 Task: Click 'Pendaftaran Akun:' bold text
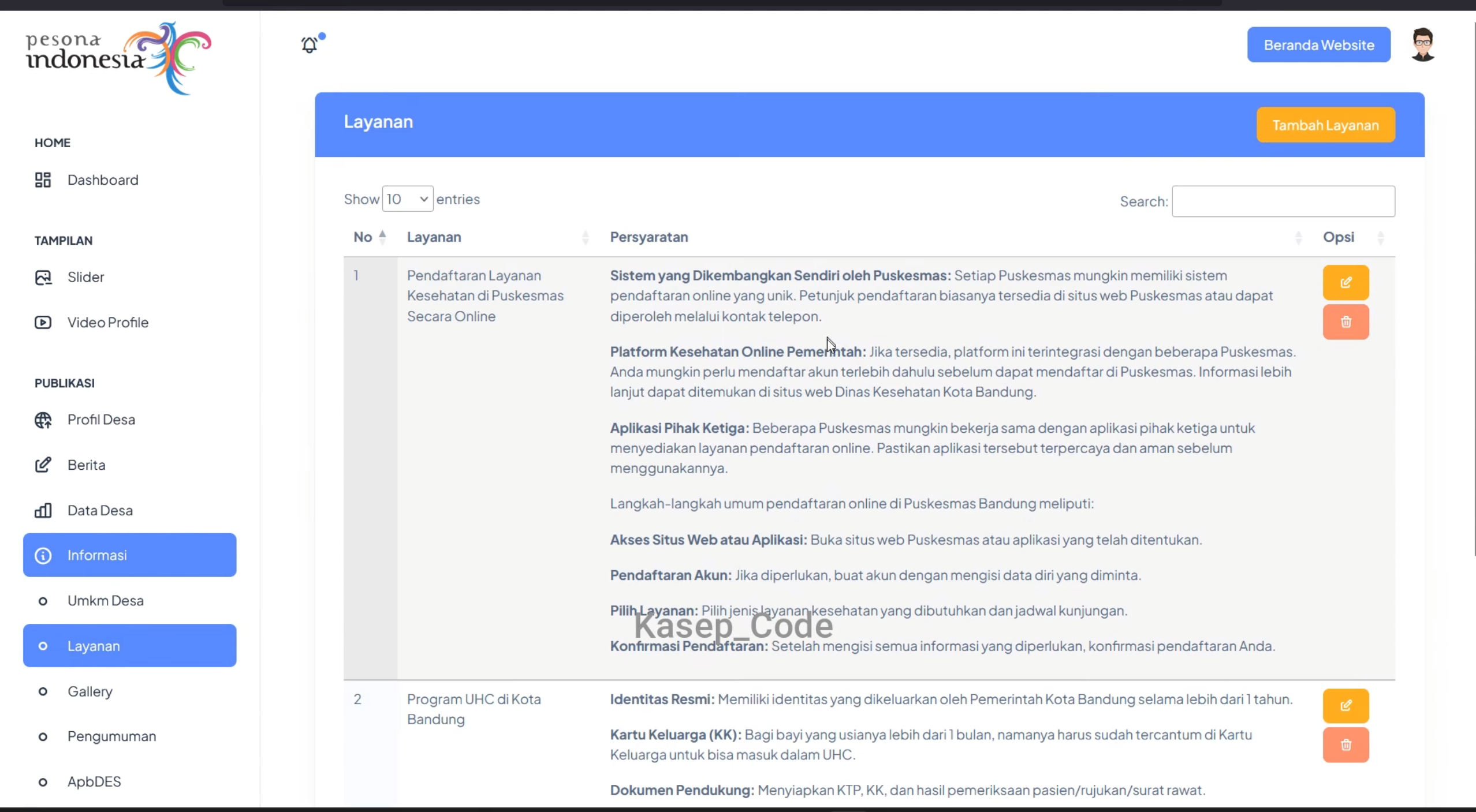click(671, 575)
